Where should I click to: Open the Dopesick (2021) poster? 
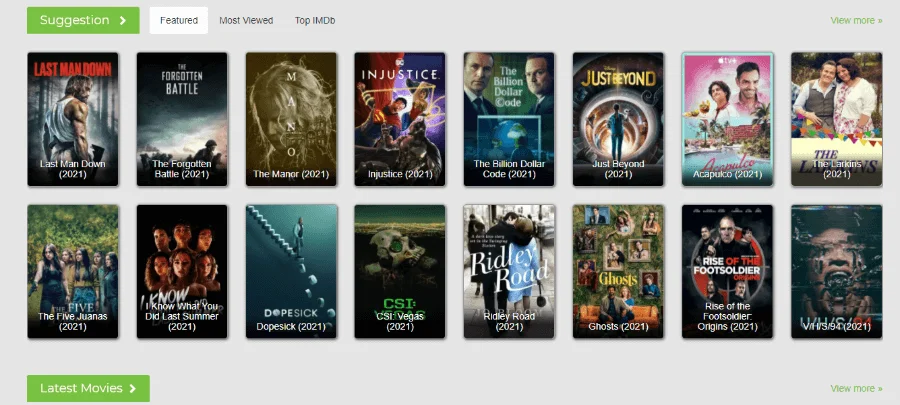[292, 271]
